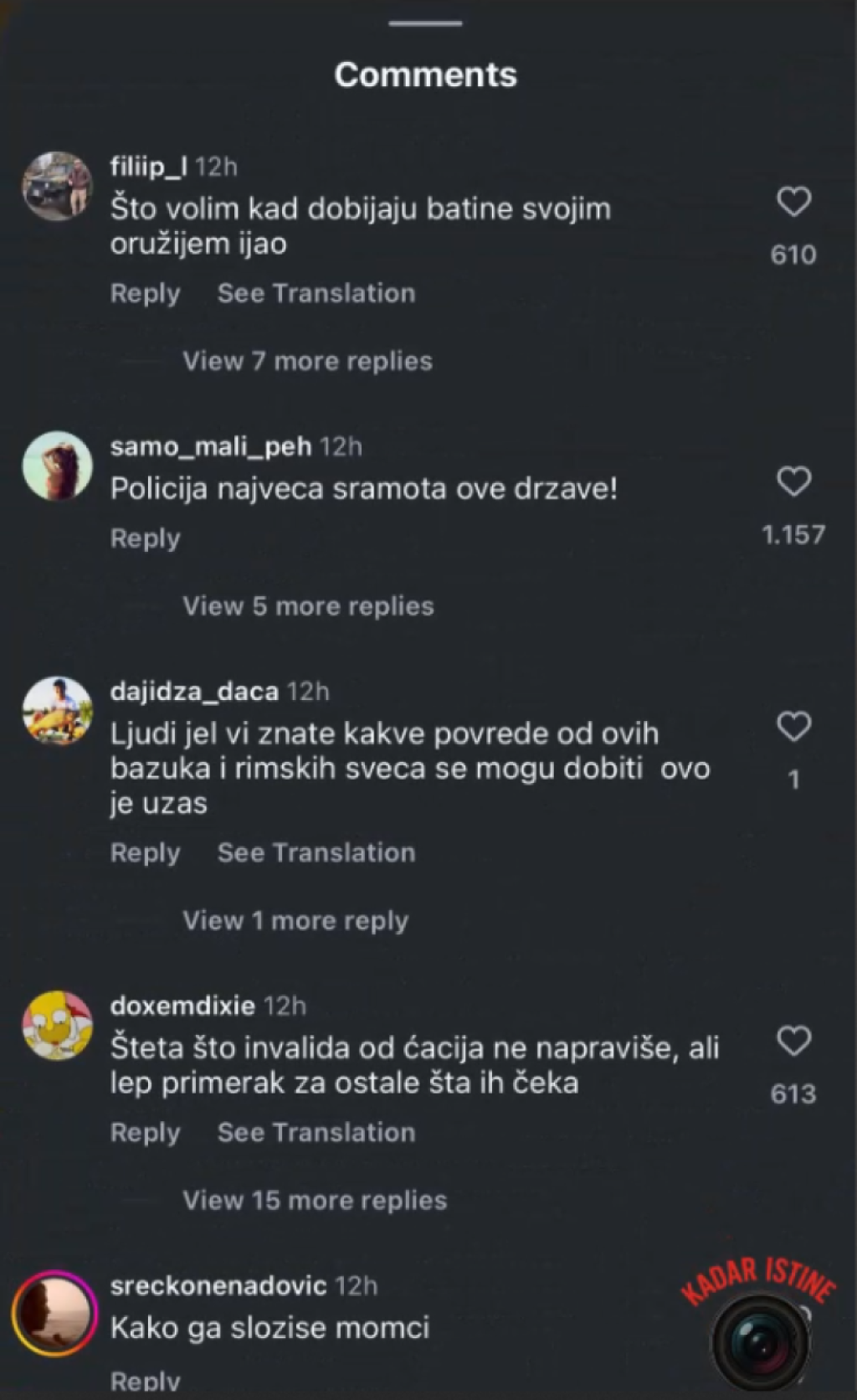
Task: Reply to samo_mali_peh's comment
Action: click(x=145, y=538)
